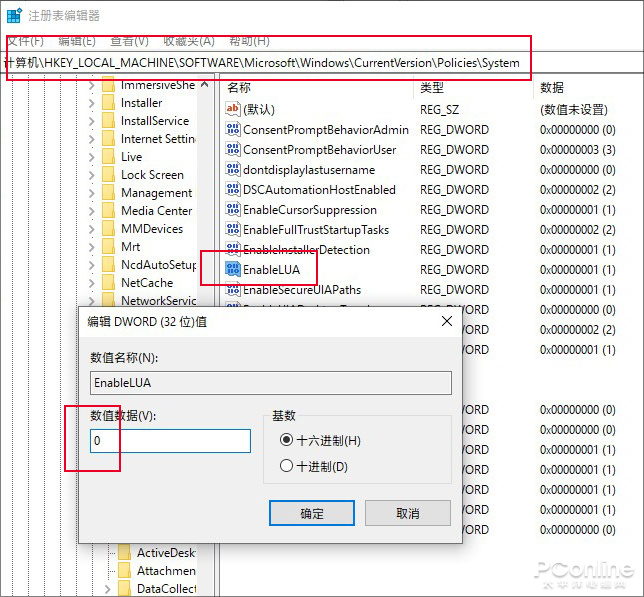Viewport: 644px width, 597px height.
Task: Click the EnableLUA DWORD value icon
Action: (233, 270)
